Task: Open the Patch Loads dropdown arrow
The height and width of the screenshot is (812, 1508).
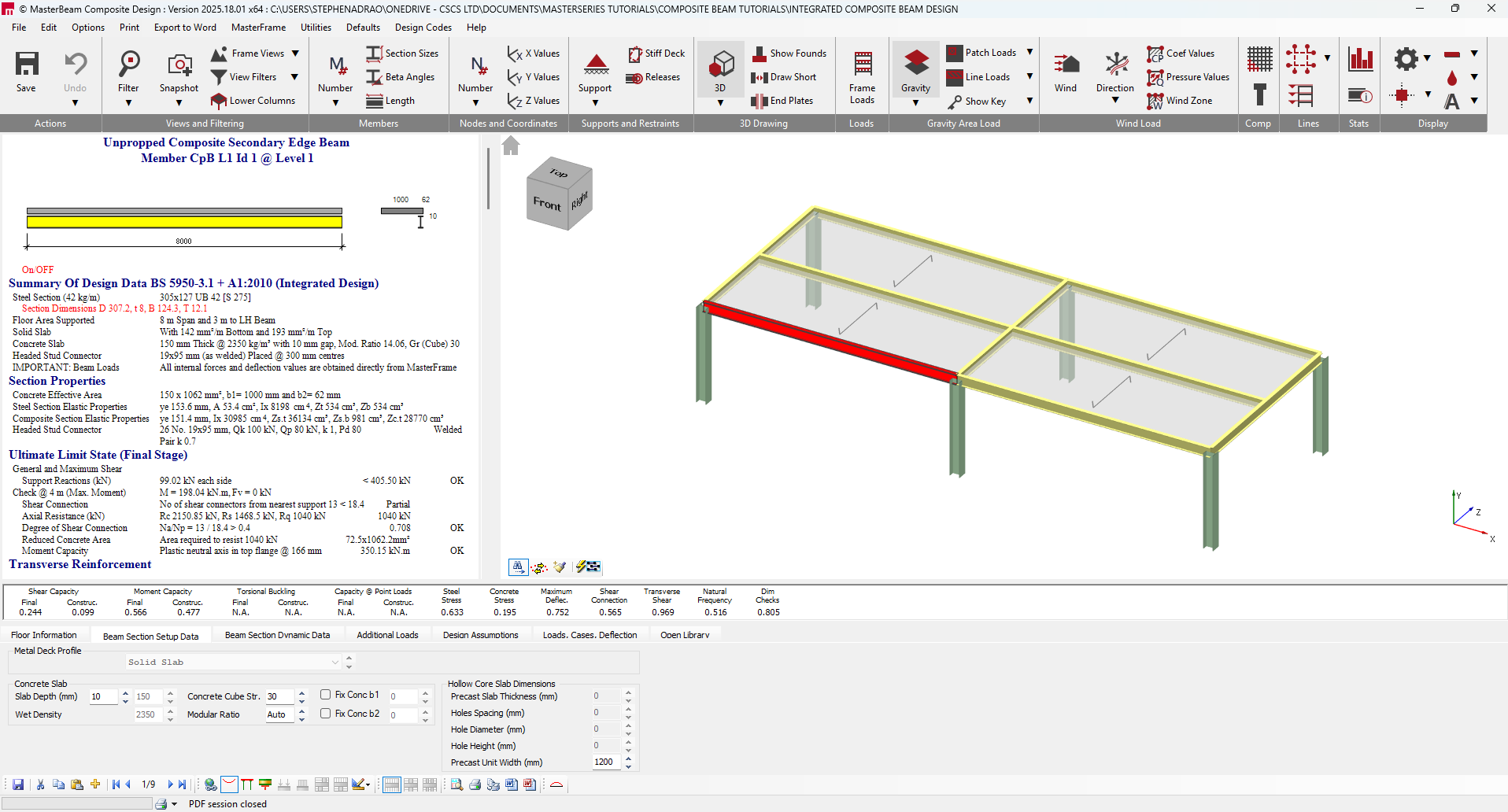Action: point(1029,53)
